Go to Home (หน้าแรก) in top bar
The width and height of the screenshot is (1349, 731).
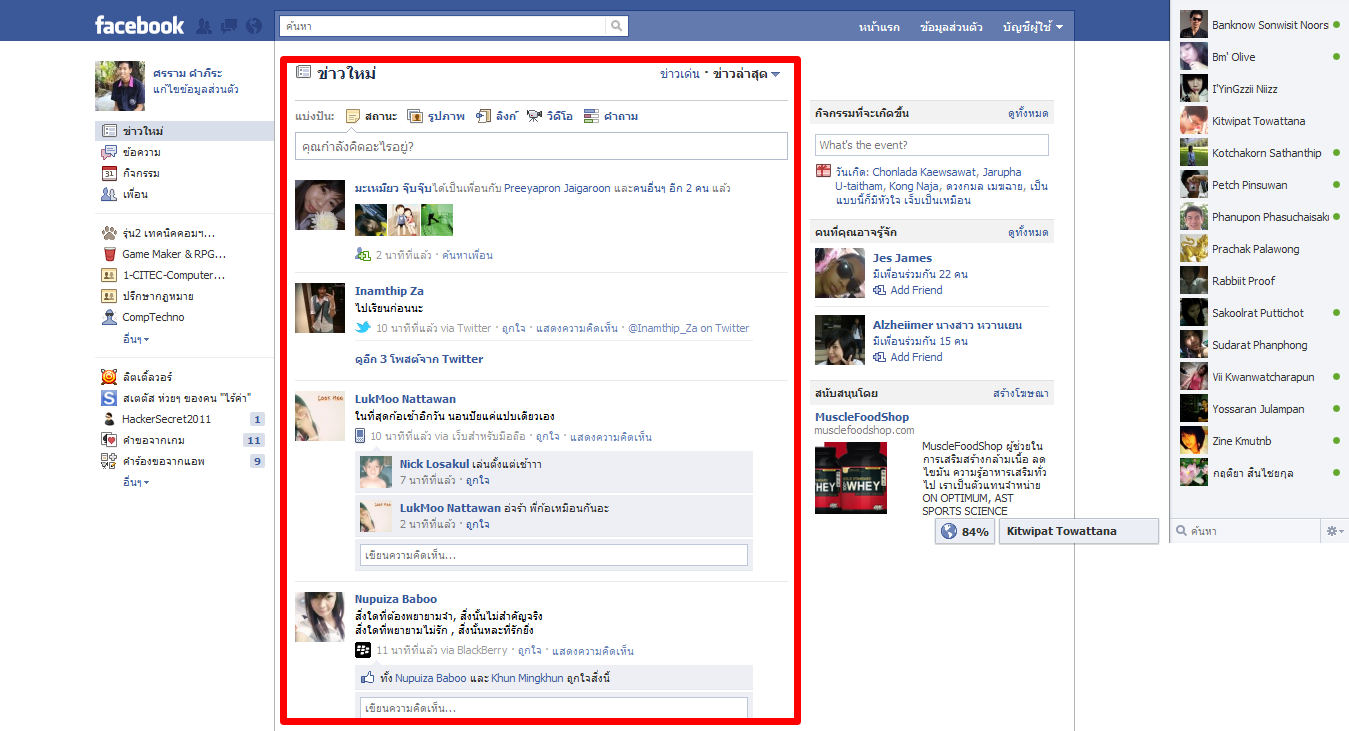(879, 27)
